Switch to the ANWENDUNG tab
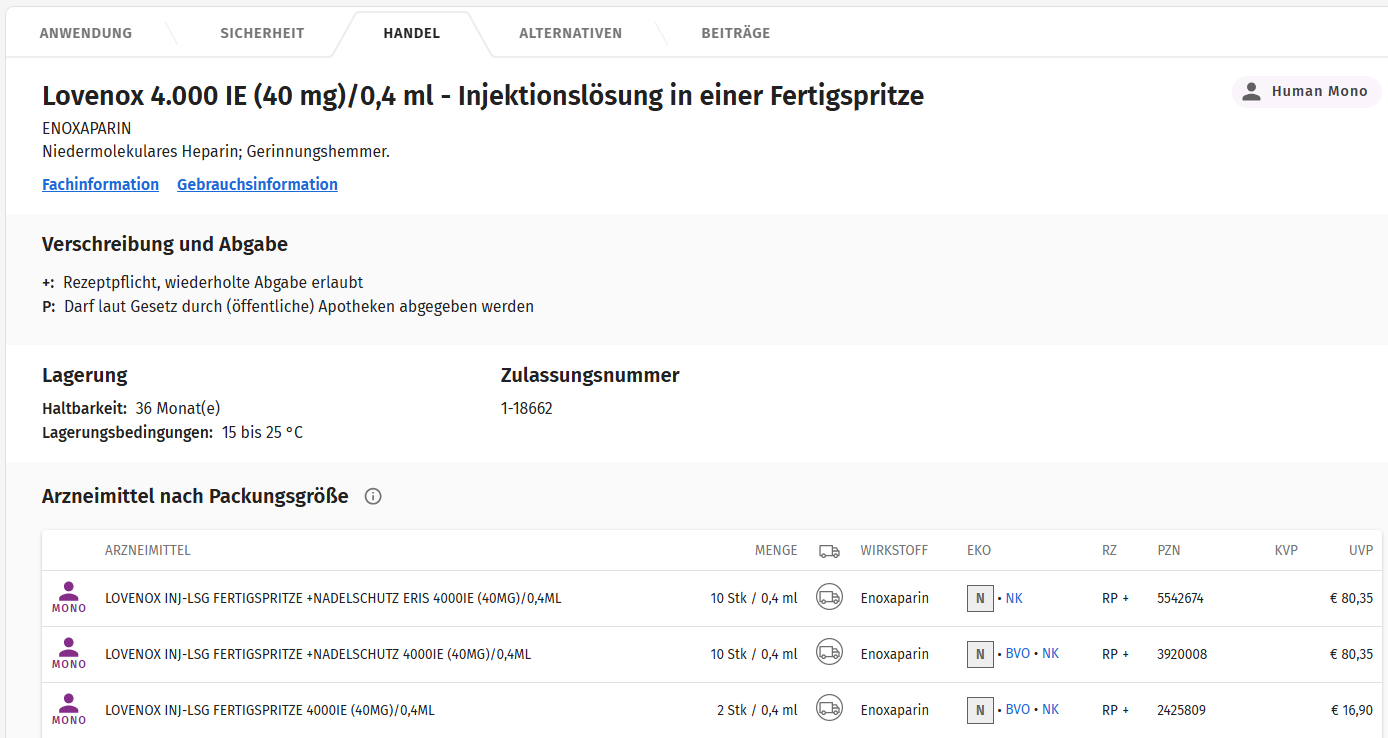The image size is (1388, 738). tap(86, 33)
